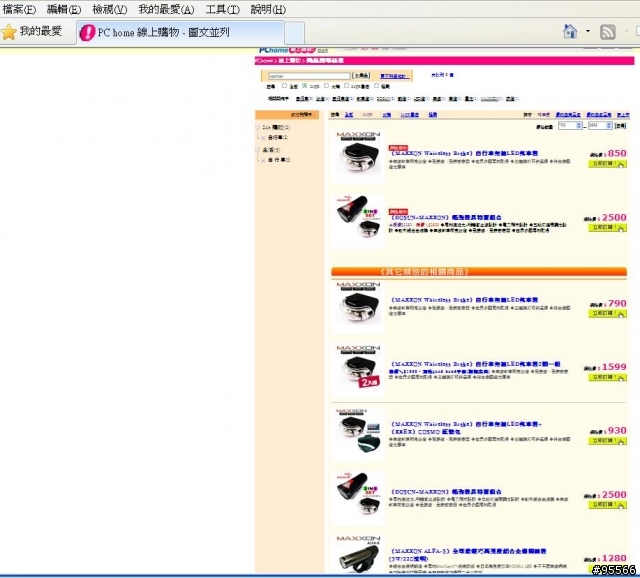The width and height of the screenshot is (640, 578).
Task: Click order button under first 2500 price
Action: coord(607,228)
